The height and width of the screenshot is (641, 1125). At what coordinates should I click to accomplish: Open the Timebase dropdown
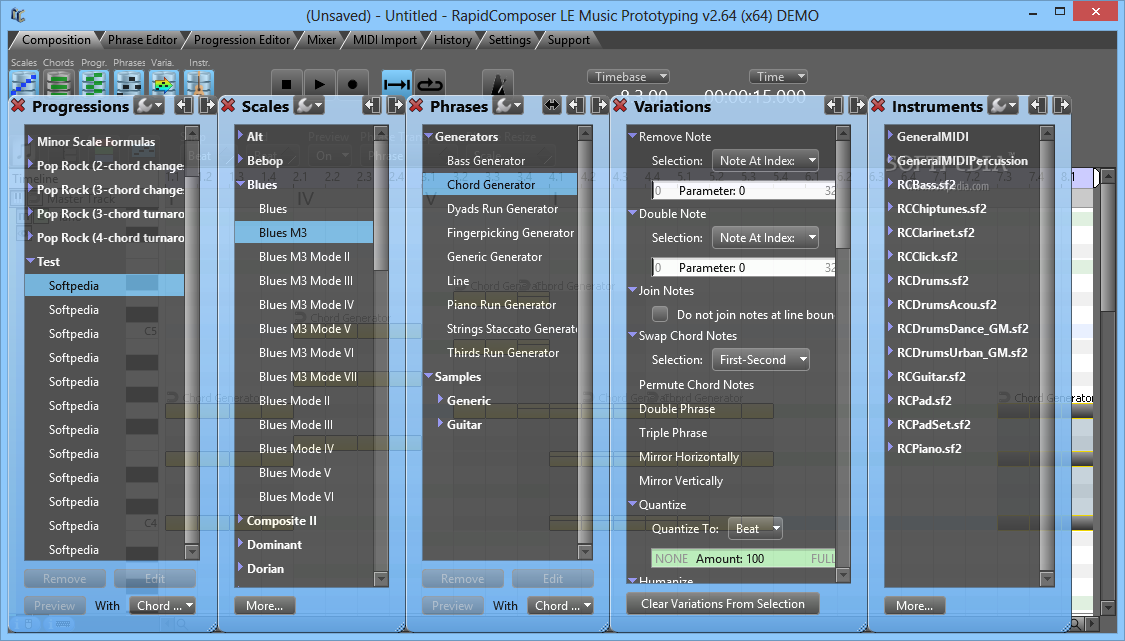click(x=629, y=77)
